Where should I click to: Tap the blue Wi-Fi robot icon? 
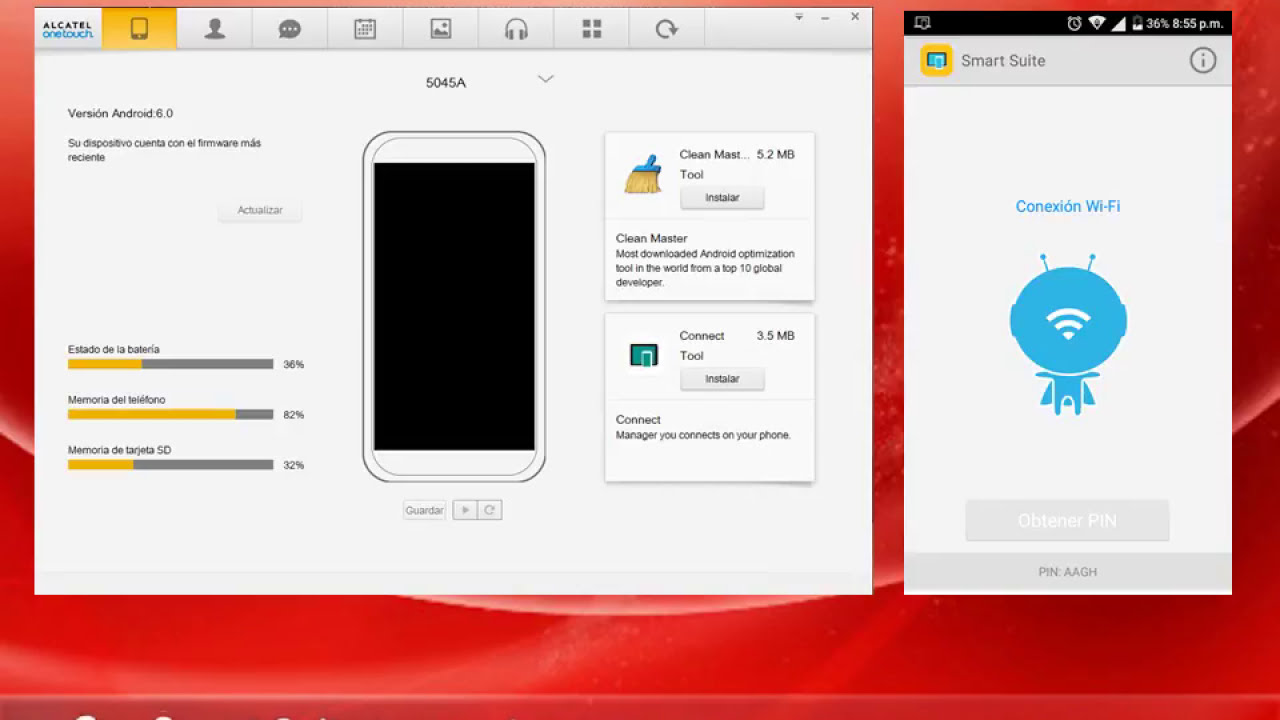(1068, 334)
